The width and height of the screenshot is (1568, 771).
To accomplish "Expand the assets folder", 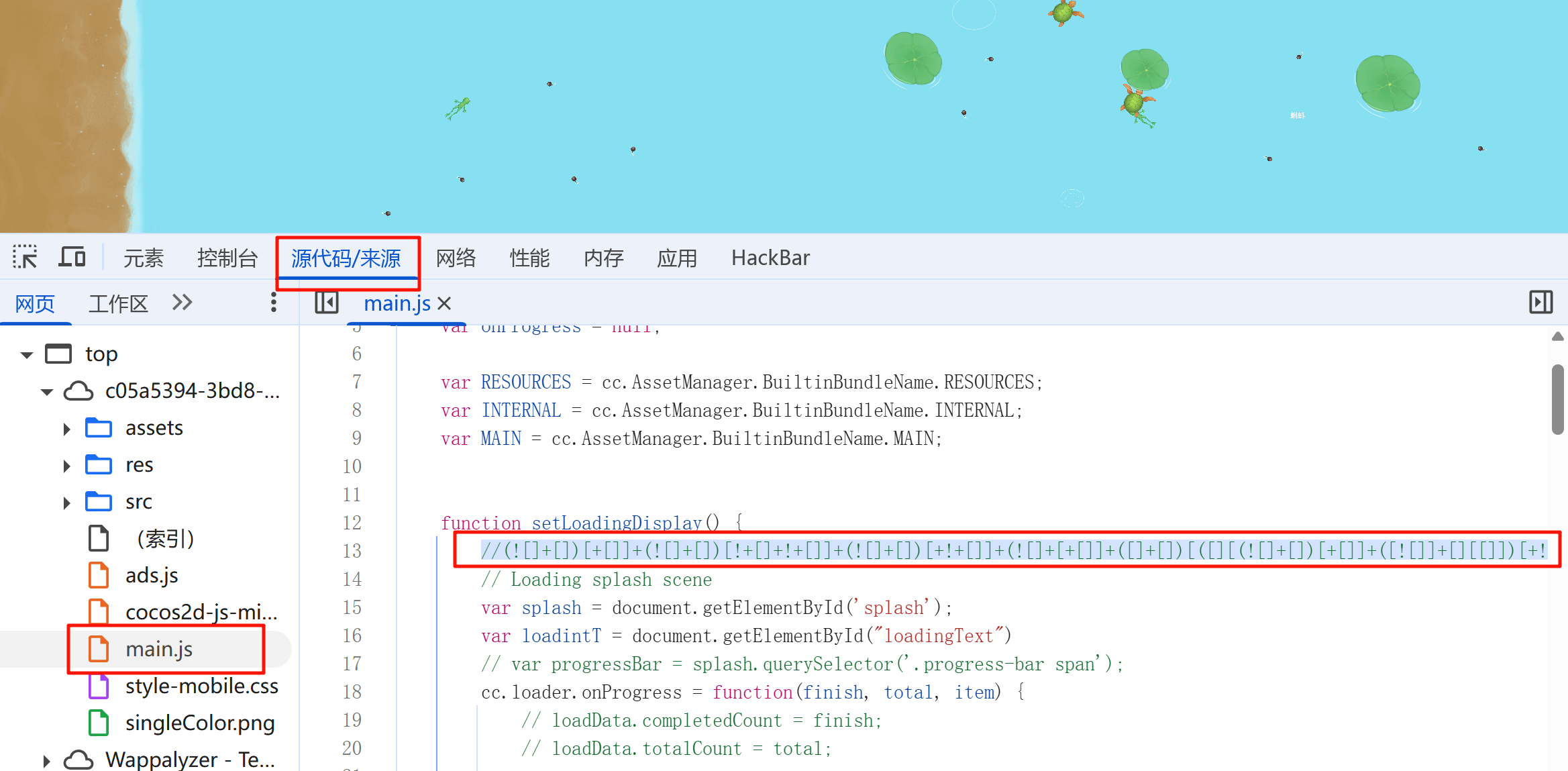I will tap(66, 429).
